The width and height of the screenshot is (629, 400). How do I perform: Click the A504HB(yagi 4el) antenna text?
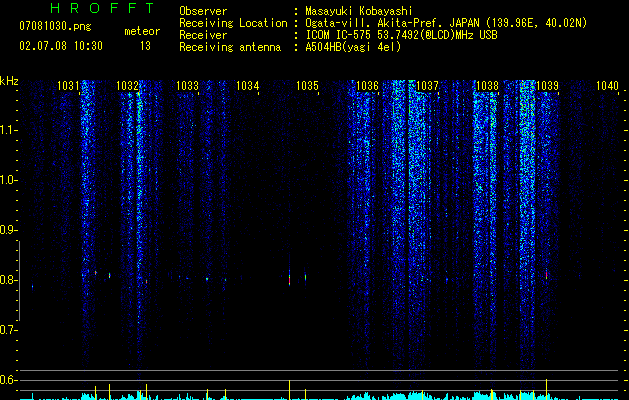pyautogui.click(x=353, y=47)
